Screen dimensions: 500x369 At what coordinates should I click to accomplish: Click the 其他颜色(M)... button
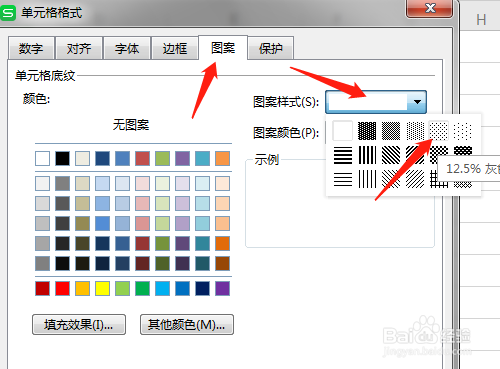187,324
